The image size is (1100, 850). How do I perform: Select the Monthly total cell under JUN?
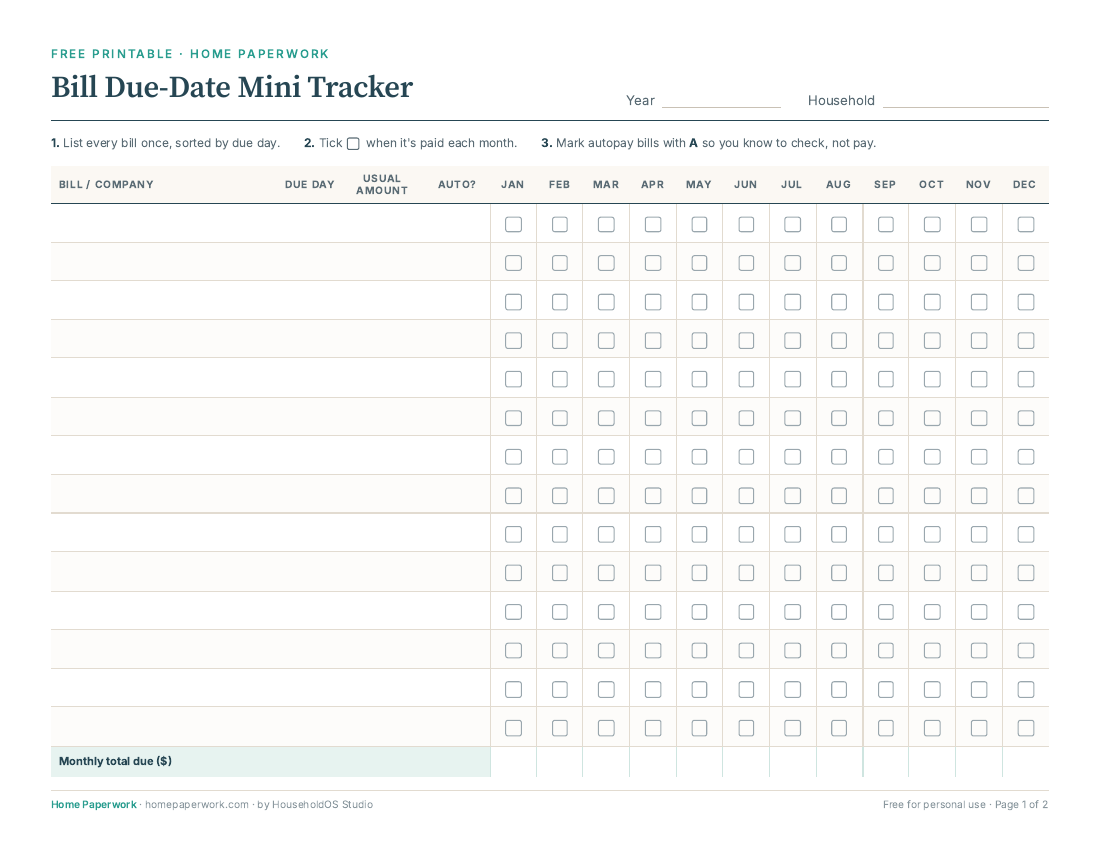tap(746, 762)
